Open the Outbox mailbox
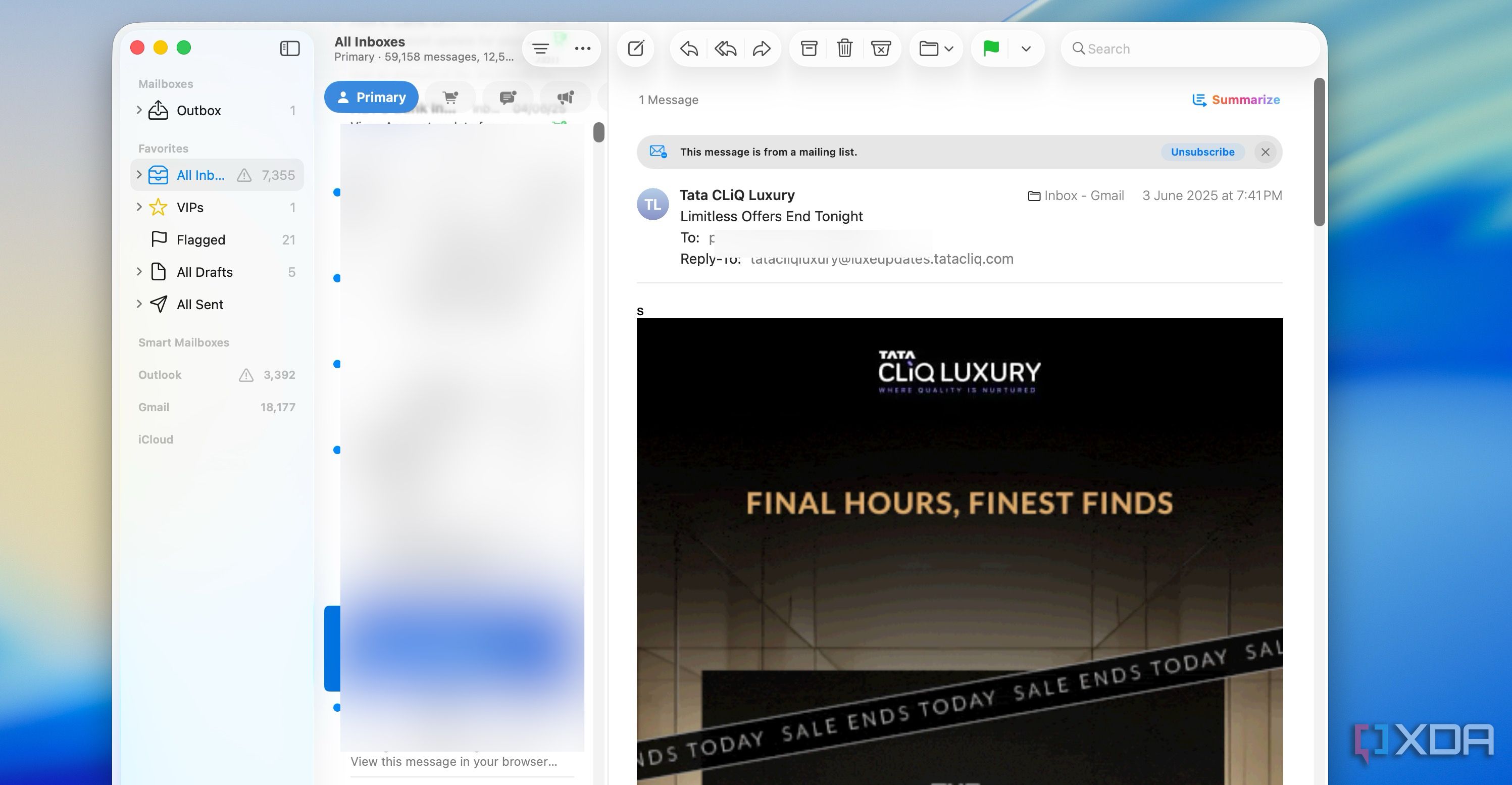Viewport: 1512px width, 785px height. click(x=217, y=111)
